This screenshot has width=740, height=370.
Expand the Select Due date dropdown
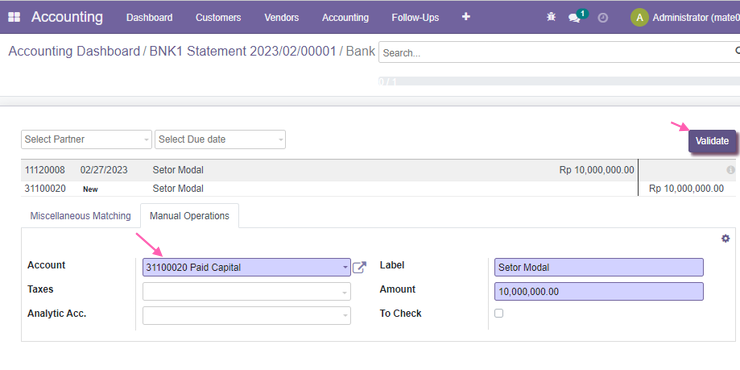tap(220, 139)
